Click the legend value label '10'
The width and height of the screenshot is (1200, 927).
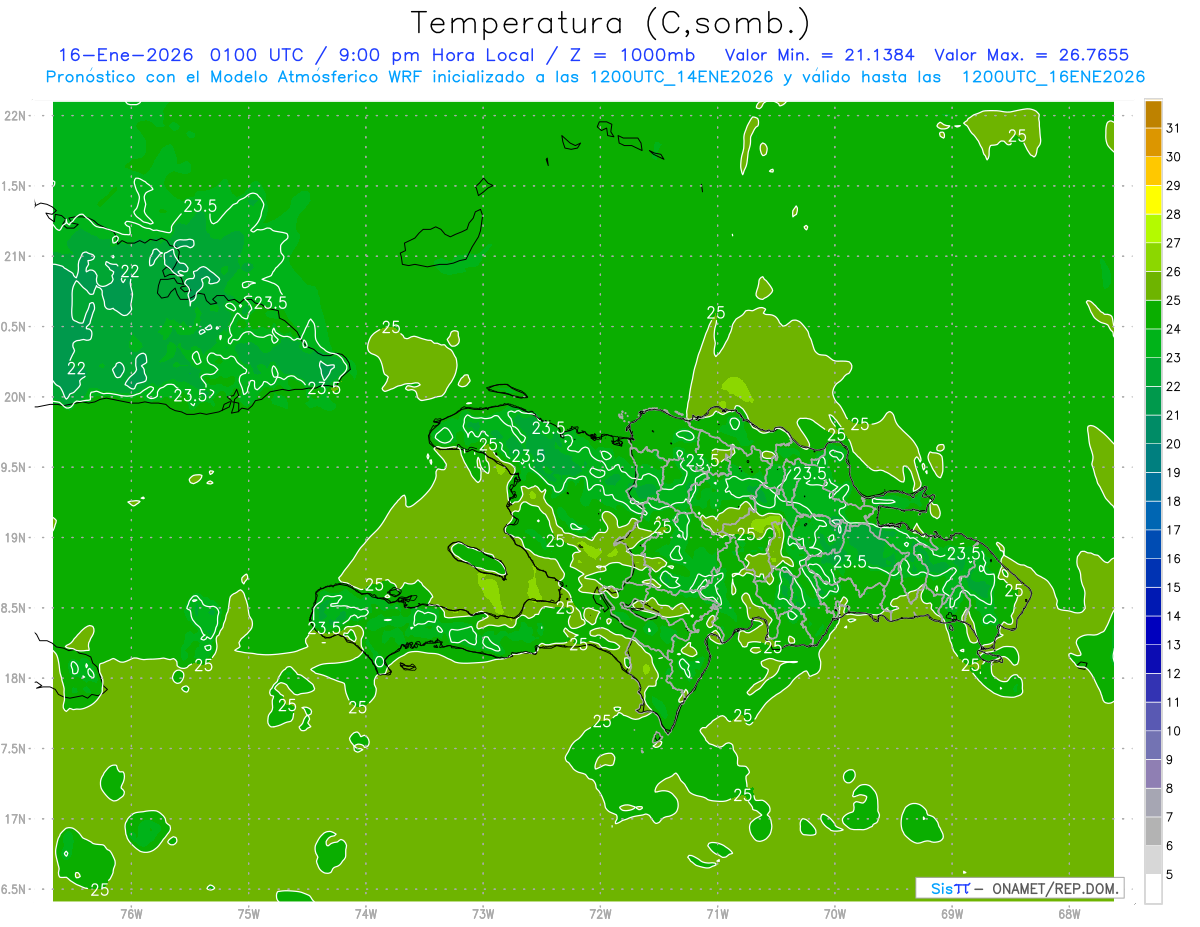click(1174, 731)
